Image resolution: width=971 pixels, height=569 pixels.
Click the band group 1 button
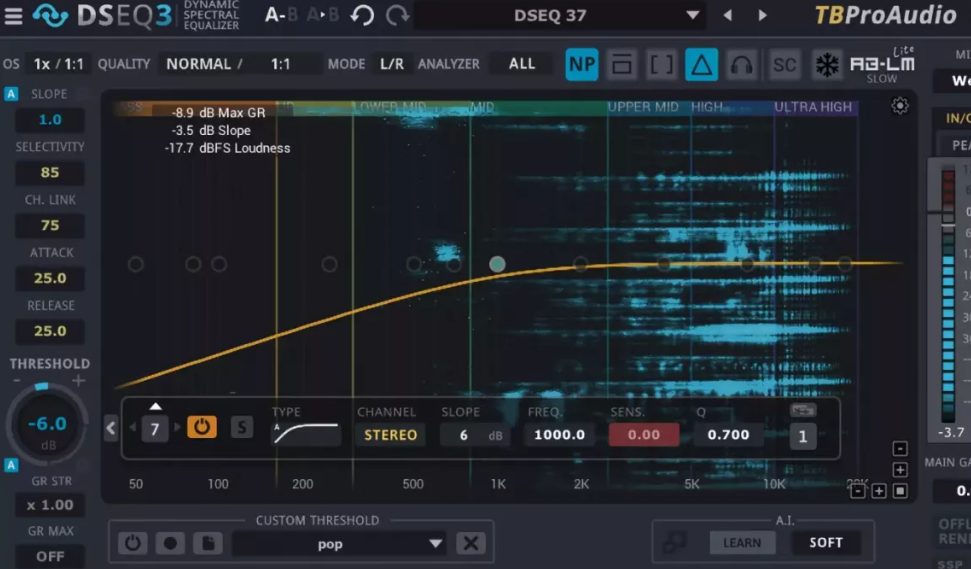point(803,437)
